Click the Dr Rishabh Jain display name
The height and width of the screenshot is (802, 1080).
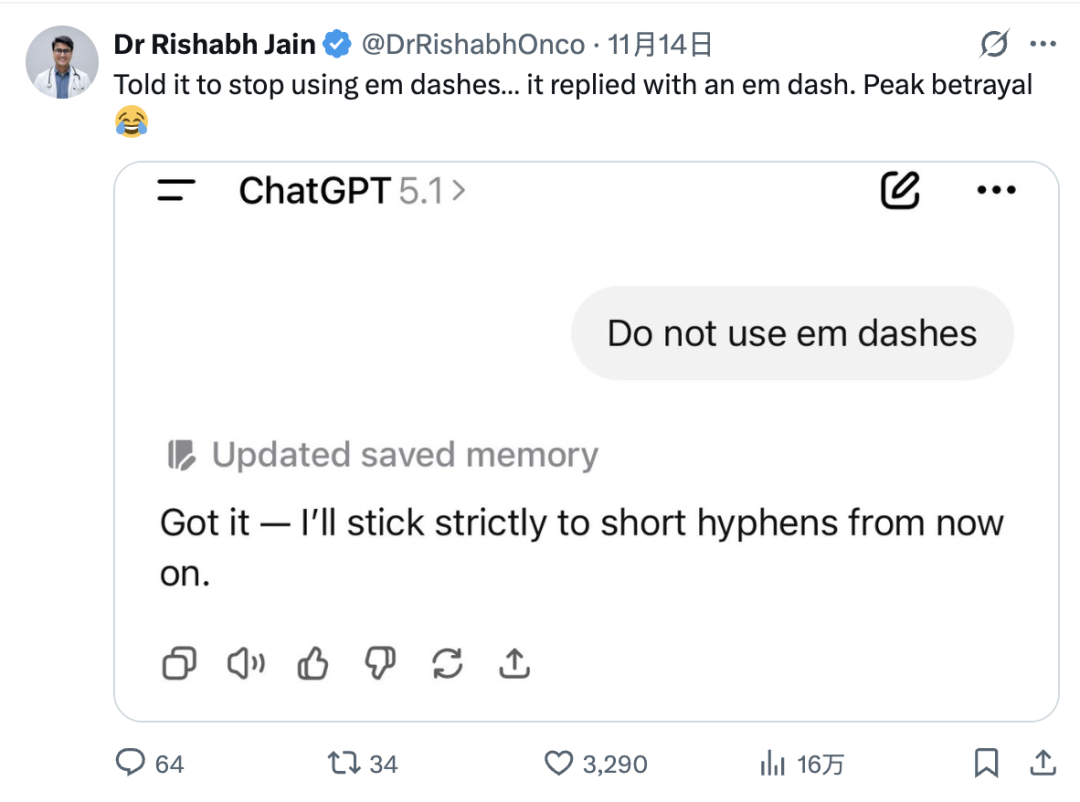click(214, 44)
